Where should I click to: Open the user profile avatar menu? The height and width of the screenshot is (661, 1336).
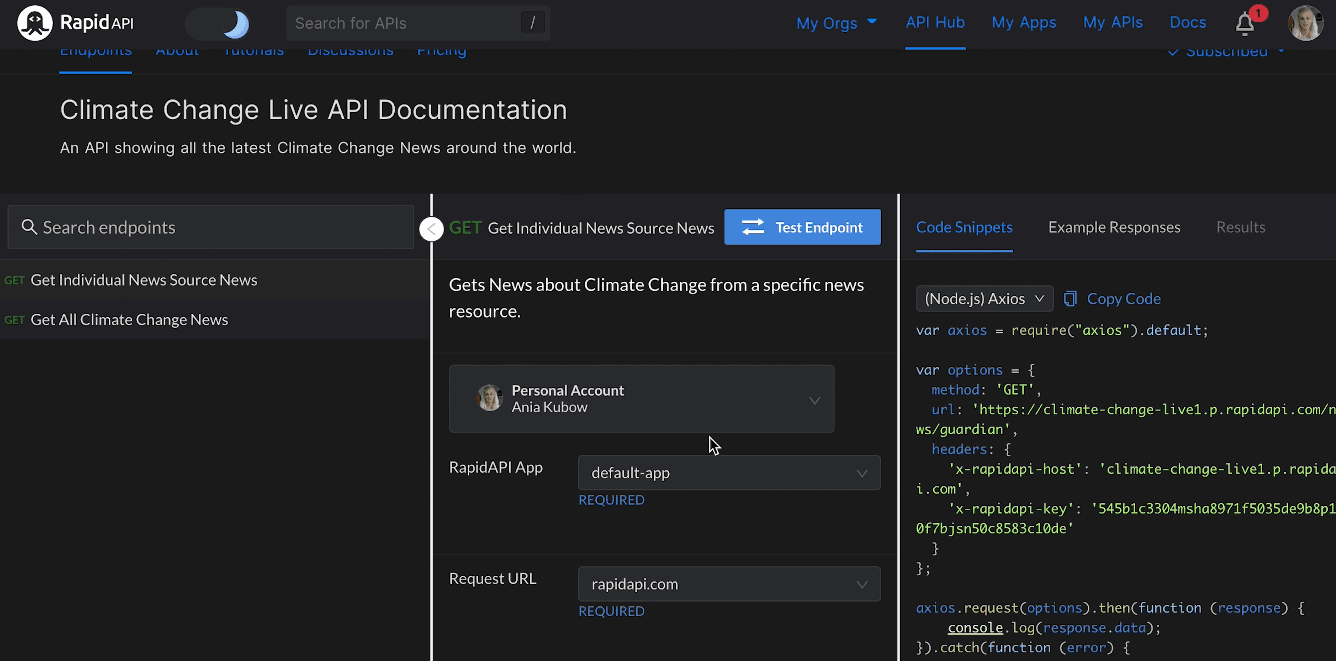(1305, 23)
